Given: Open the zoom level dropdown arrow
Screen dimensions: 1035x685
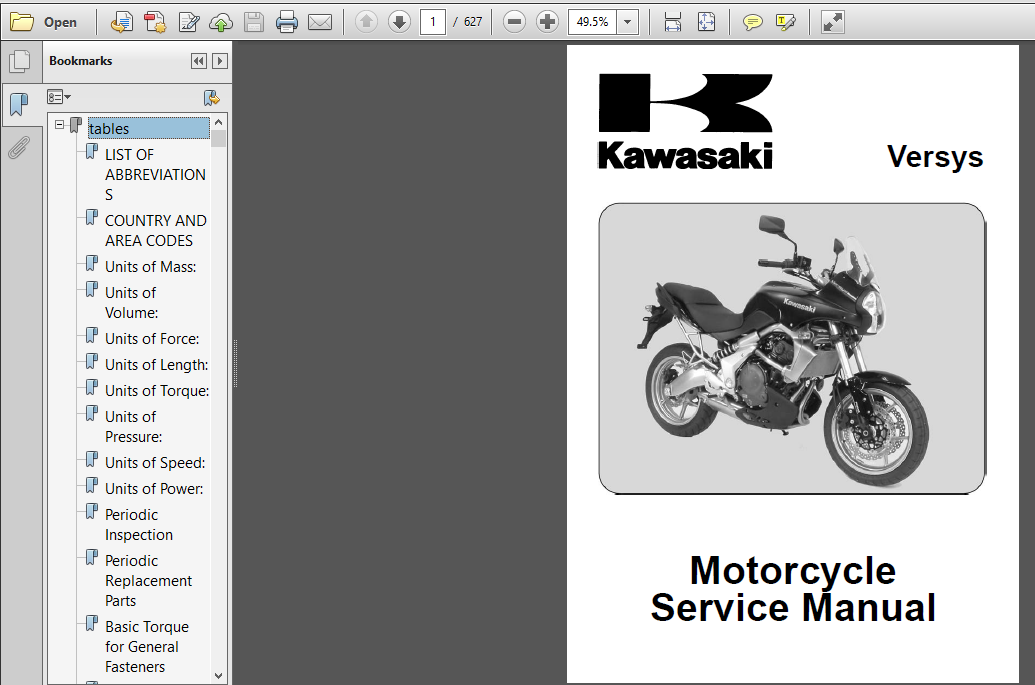Looking at the screenshot, I should [x=628, y=22].
